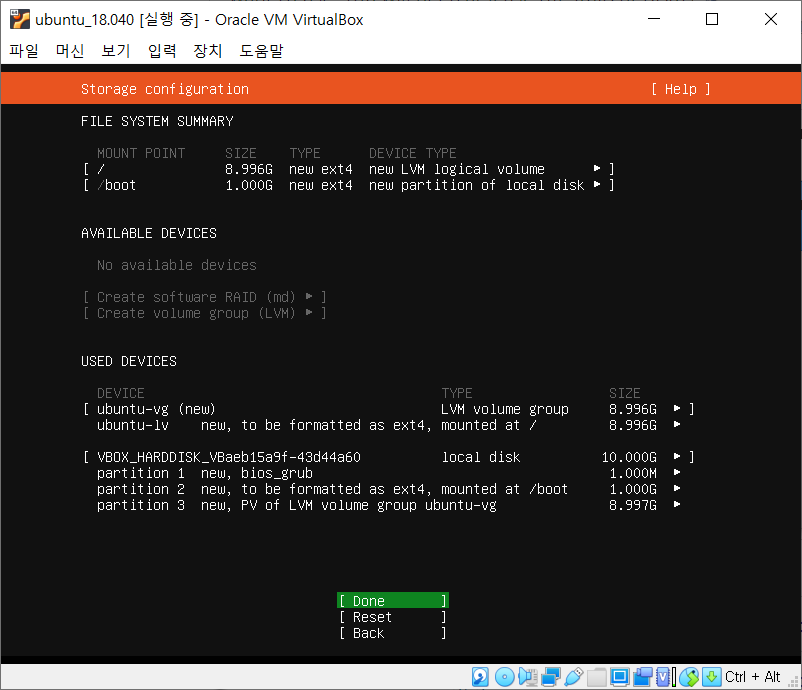Expand the ubuntu-vg volume group arrow
The image size is (802, 690).
(x=677, y=409)
